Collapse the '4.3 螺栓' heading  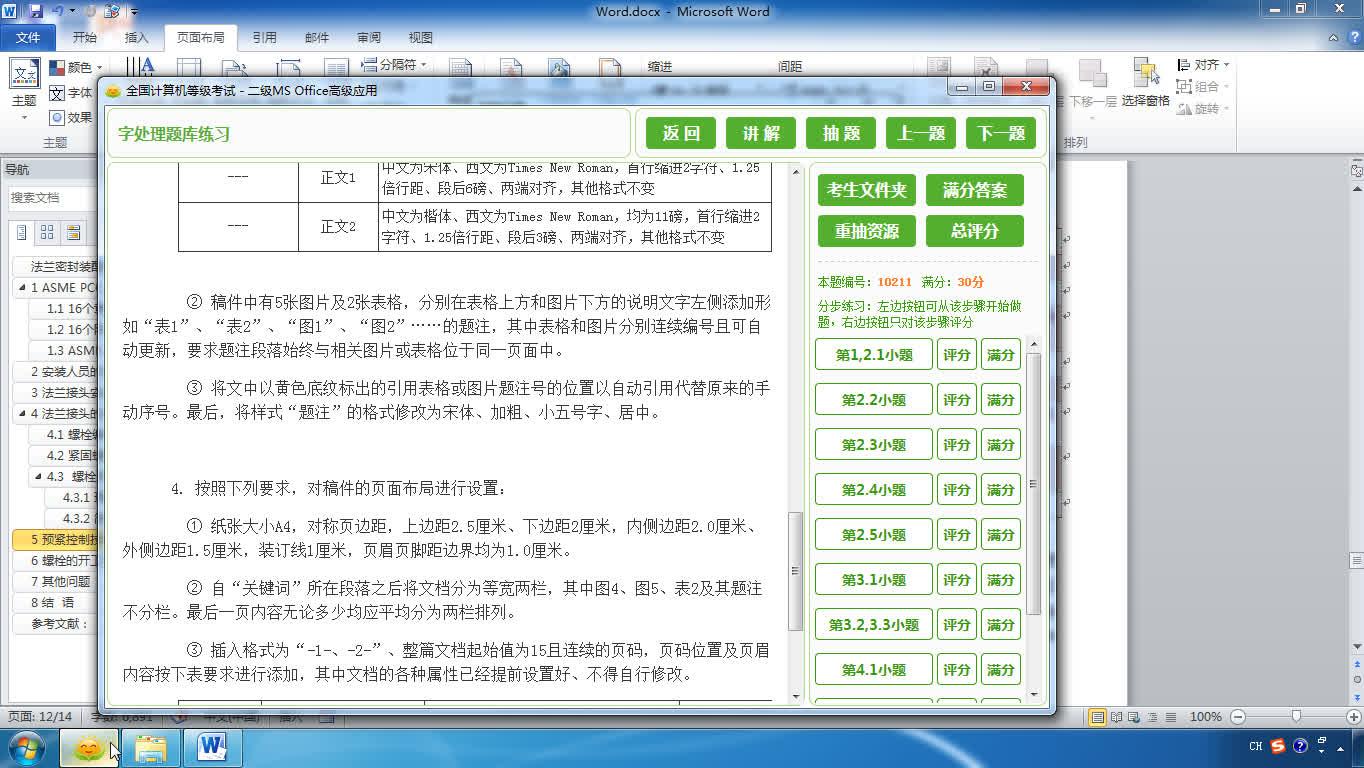point(38,477)
